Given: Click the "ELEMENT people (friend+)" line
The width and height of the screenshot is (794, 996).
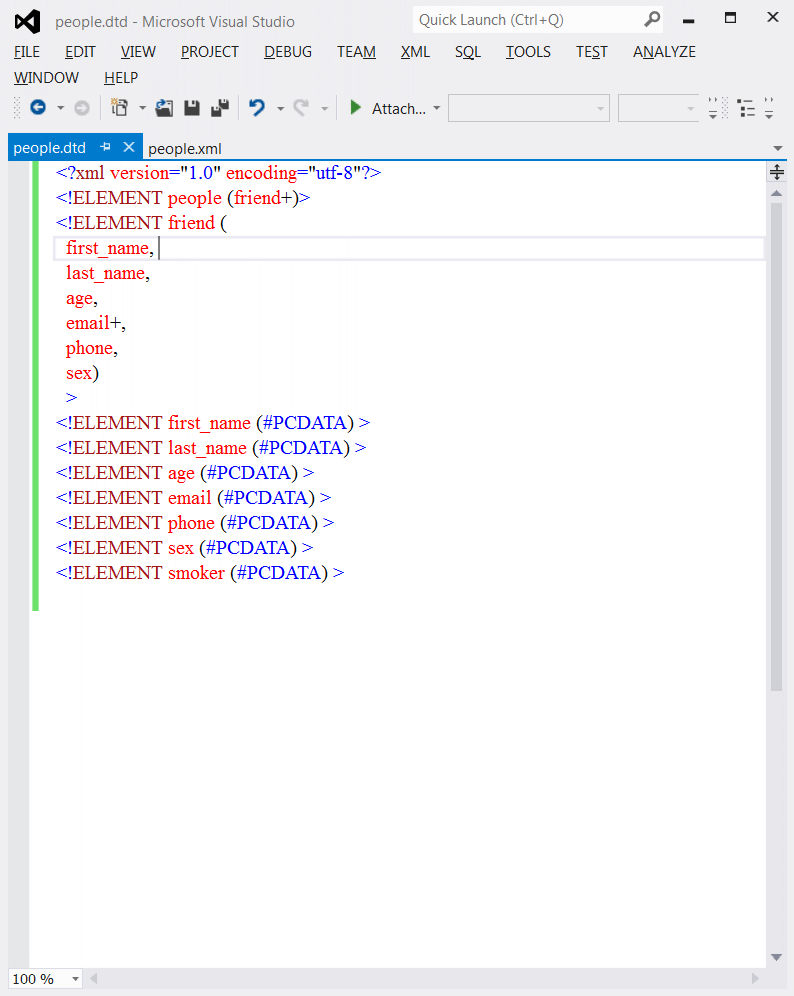Looking at the screenshot, I should [x=183, y=198].
